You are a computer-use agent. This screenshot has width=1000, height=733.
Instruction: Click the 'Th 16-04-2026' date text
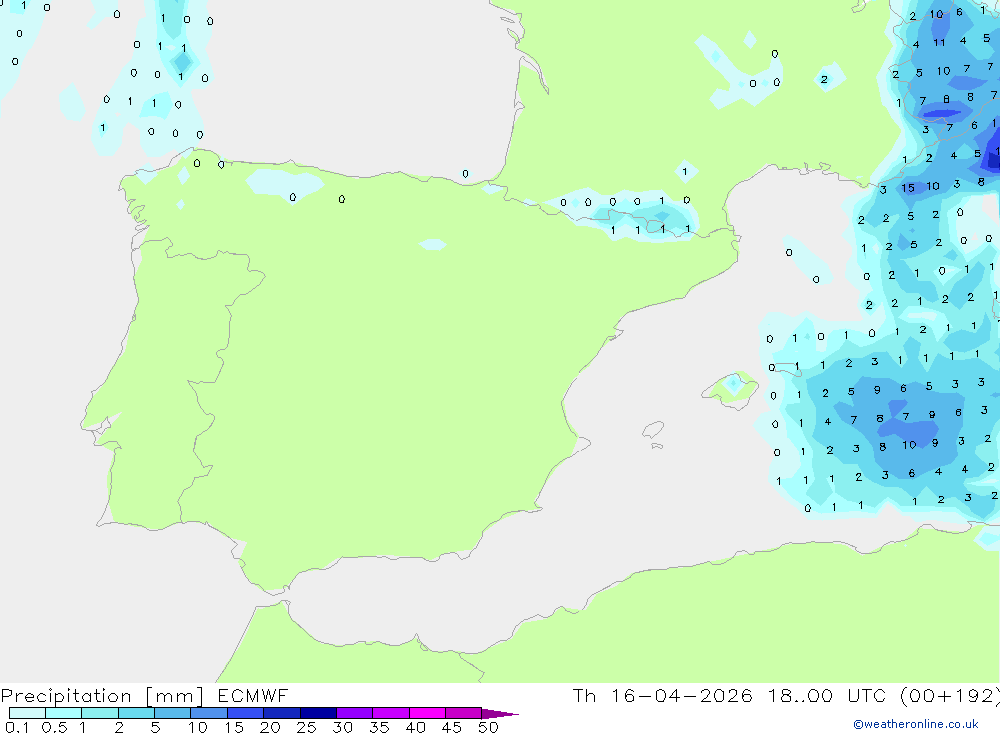[663, 695]
